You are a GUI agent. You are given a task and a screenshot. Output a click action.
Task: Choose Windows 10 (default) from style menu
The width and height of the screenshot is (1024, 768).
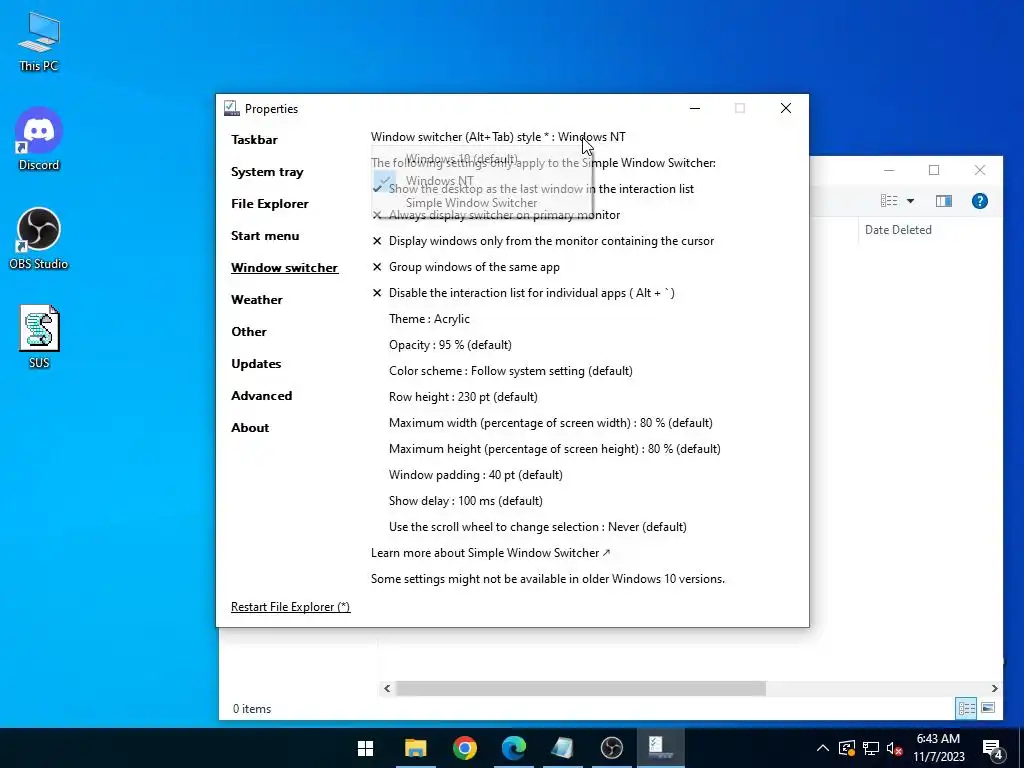tap(482, 159)
